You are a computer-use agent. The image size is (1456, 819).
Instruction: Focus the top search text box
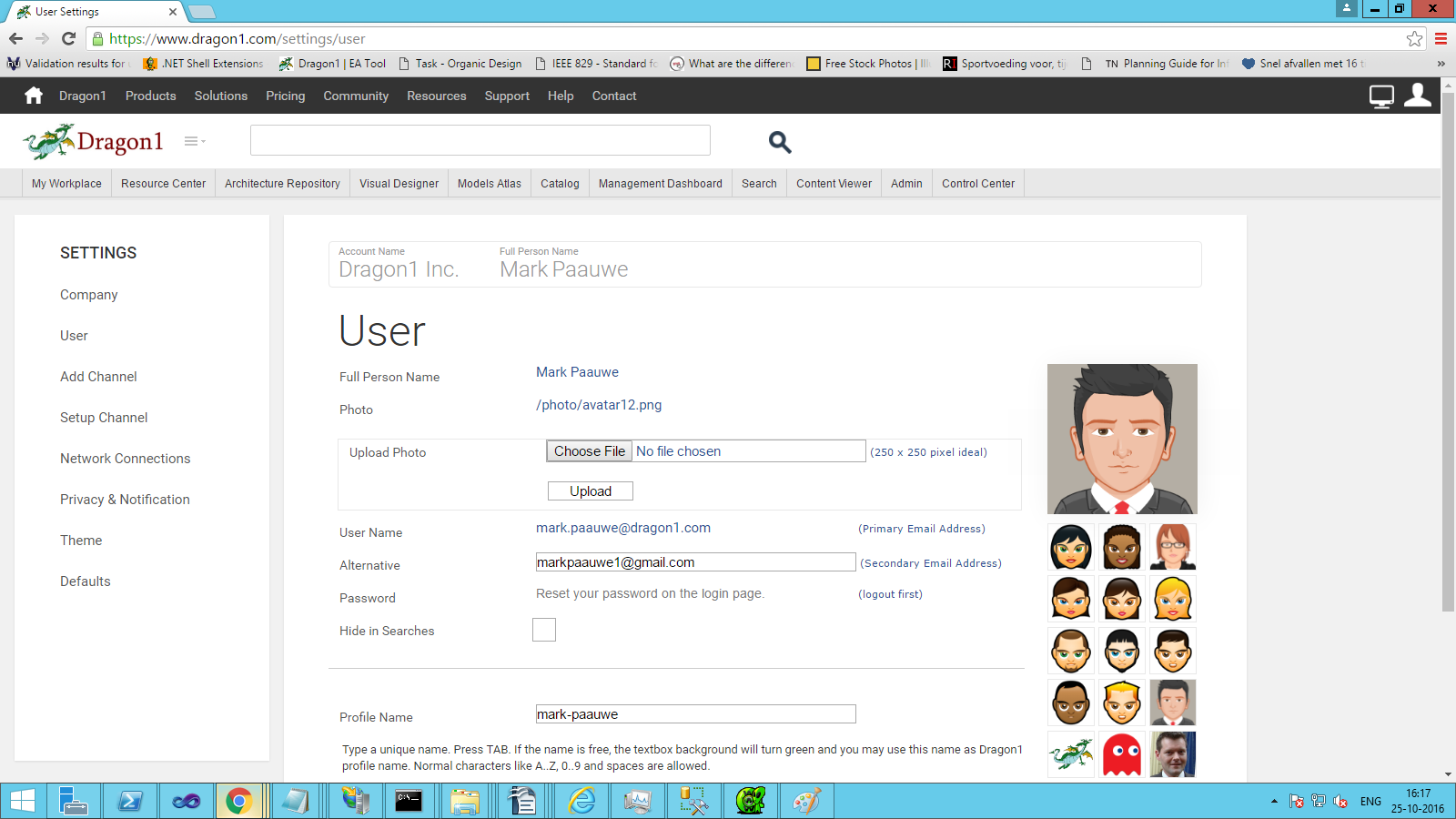(480, 140)
